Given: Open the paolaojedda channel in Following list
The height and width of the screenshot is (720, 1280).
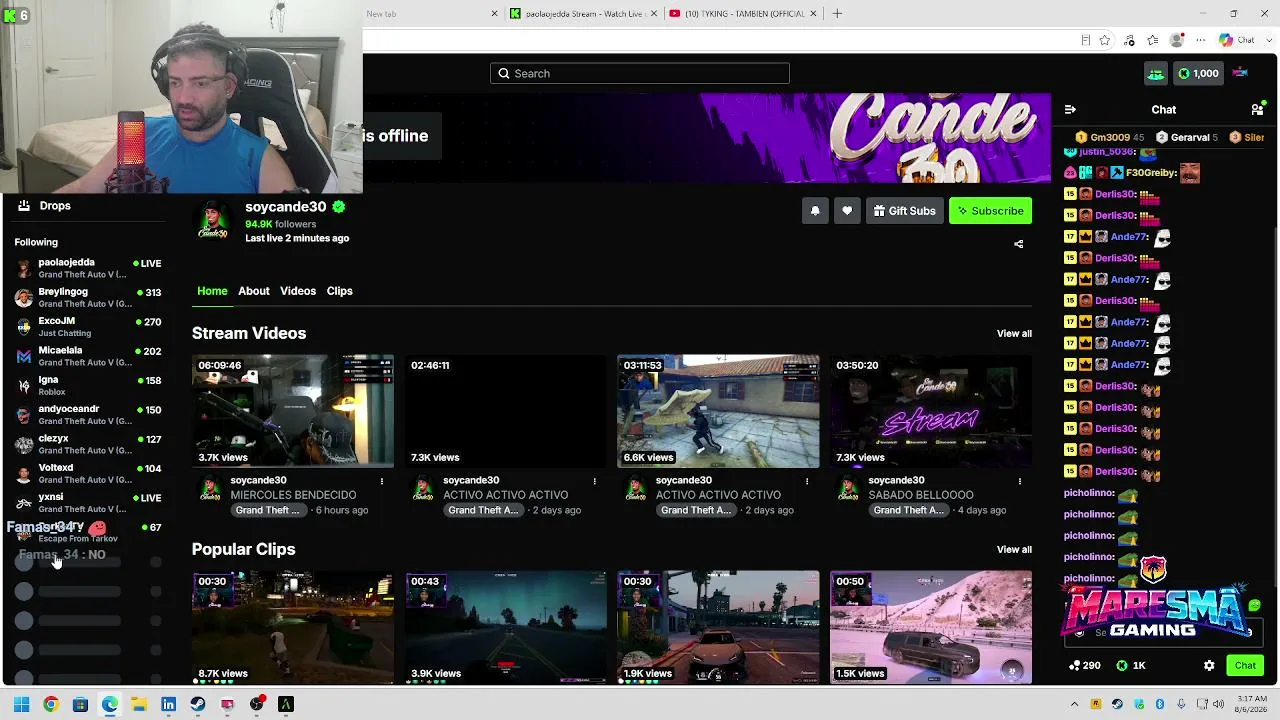Looking at the screenshot, I should pos(88,268).
